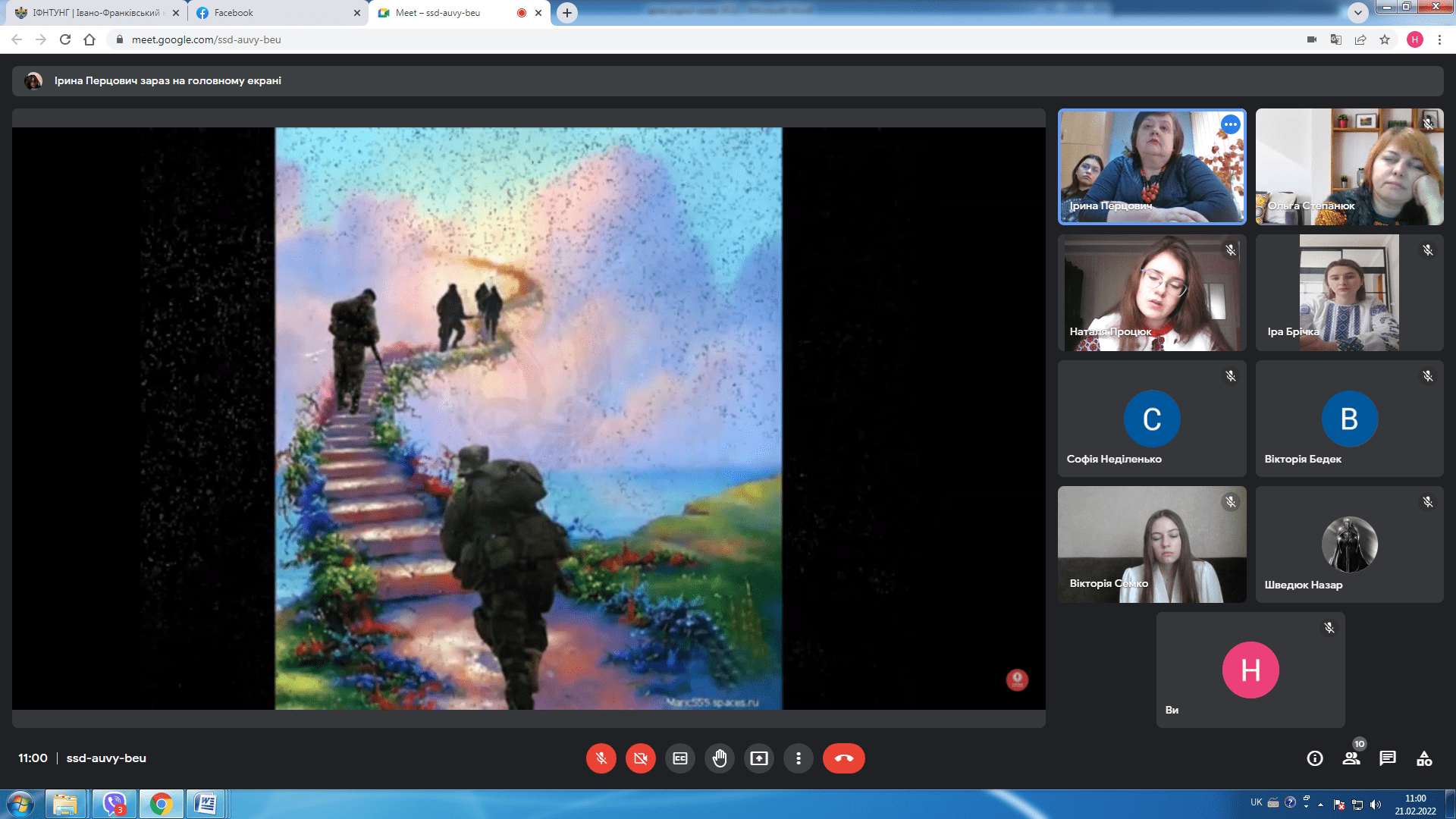Screen dimensions: 1456x819
Task: Toggle captions button
Action: pos(680,758)
